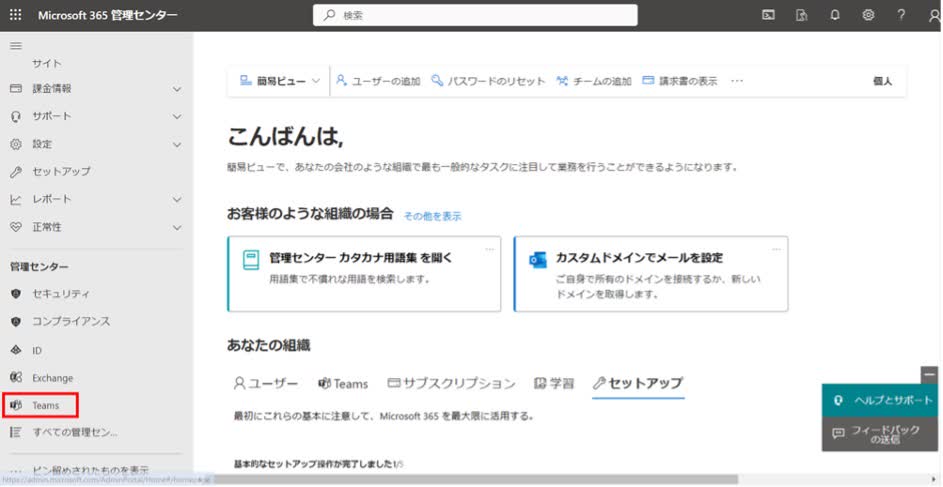Open ヘルプとサポート button
Viewport: 943px width, 487px height.
click(x=880, y=400)
